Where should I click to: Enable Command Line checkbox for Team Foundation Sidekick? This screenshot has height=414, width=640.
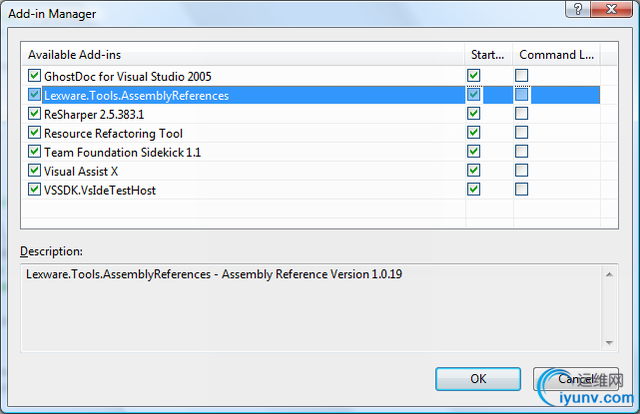point(522,151)
